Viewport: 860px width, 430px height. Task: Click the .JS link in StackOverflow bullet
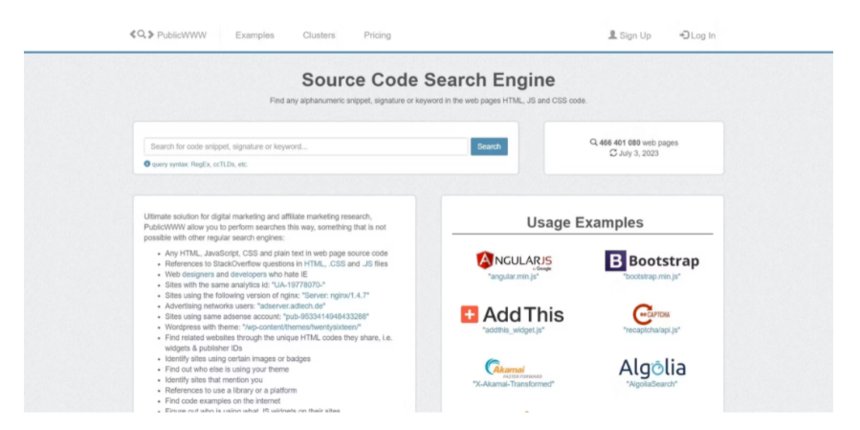(x=367, y=264)
